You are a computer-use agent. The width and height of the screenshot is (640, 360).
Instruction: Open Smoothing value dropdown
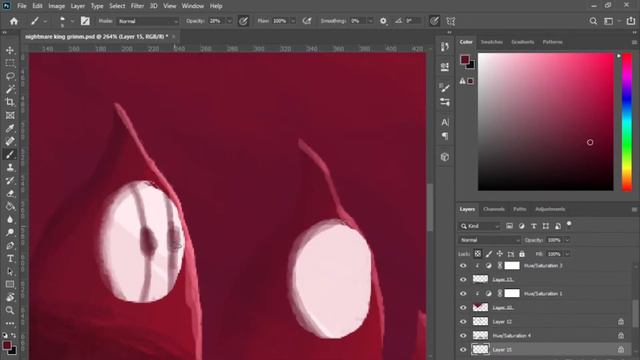pos(370,21)
